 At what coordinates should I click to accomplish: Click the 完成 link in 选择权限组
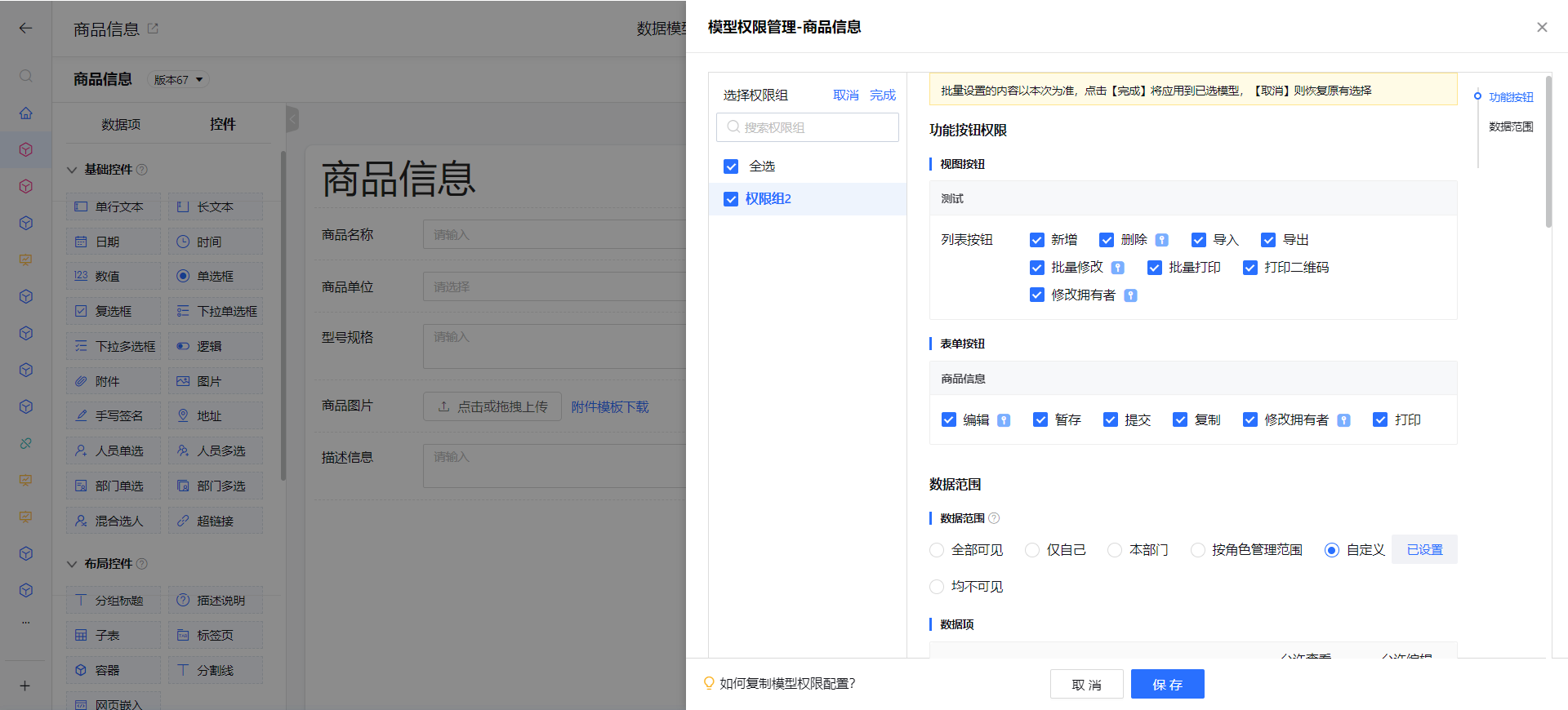883,95
